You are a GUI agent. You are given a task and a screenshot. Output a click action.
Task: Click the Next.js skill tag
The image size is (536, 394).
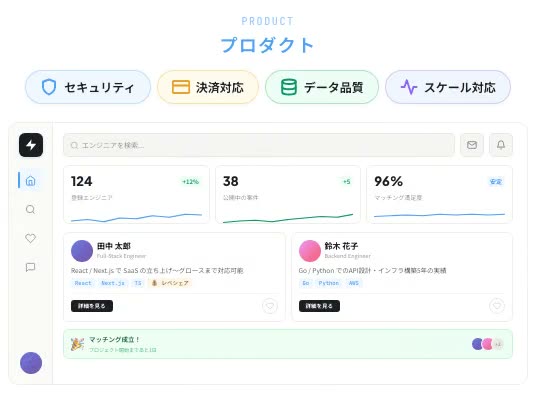[x=113, y=283]
